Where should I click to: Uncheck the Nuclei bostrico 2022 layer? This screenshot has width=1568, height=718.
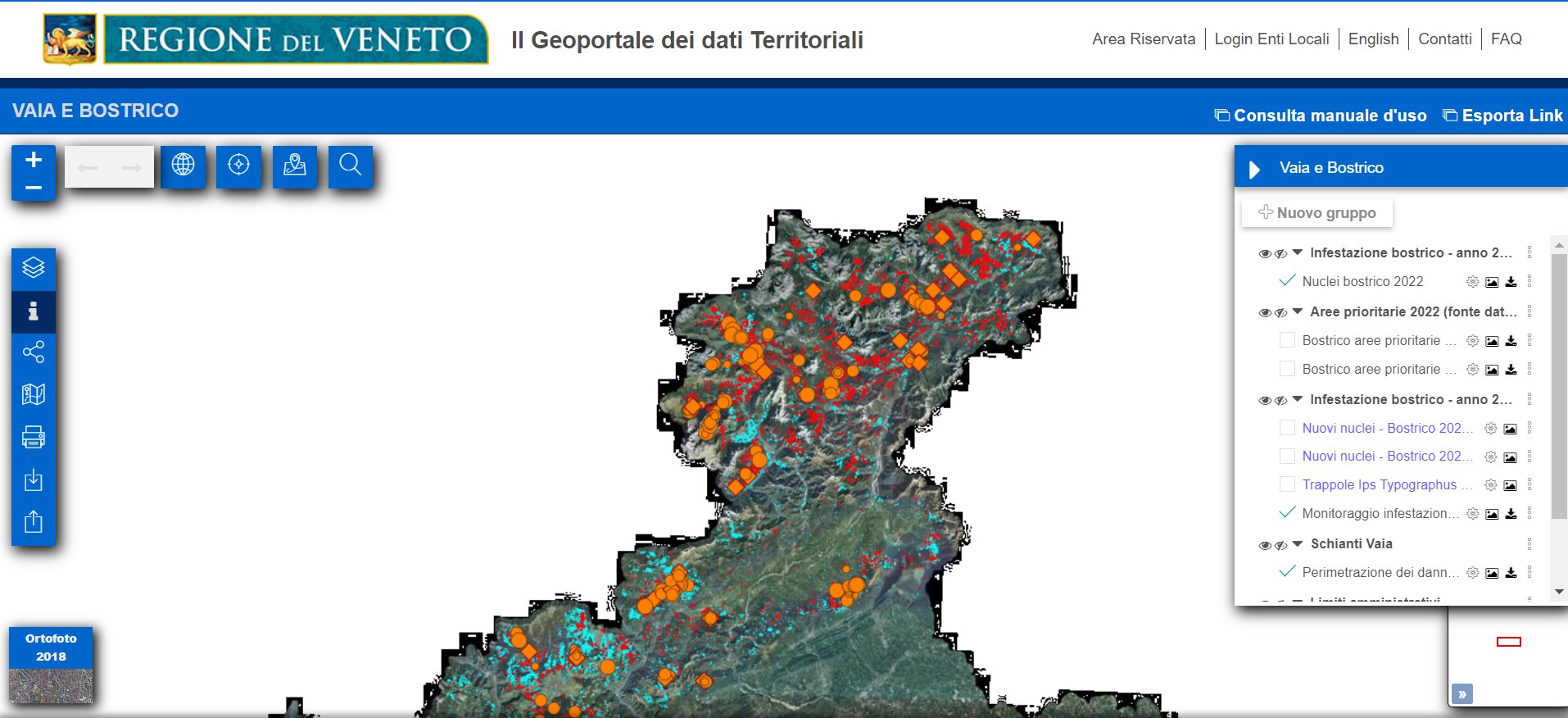1287,281
